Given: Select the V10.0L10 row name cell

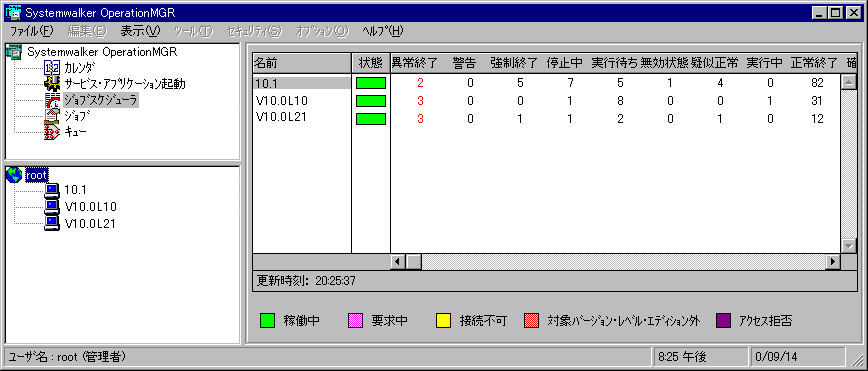Looking at the screenshot, I should click(302, 101).
